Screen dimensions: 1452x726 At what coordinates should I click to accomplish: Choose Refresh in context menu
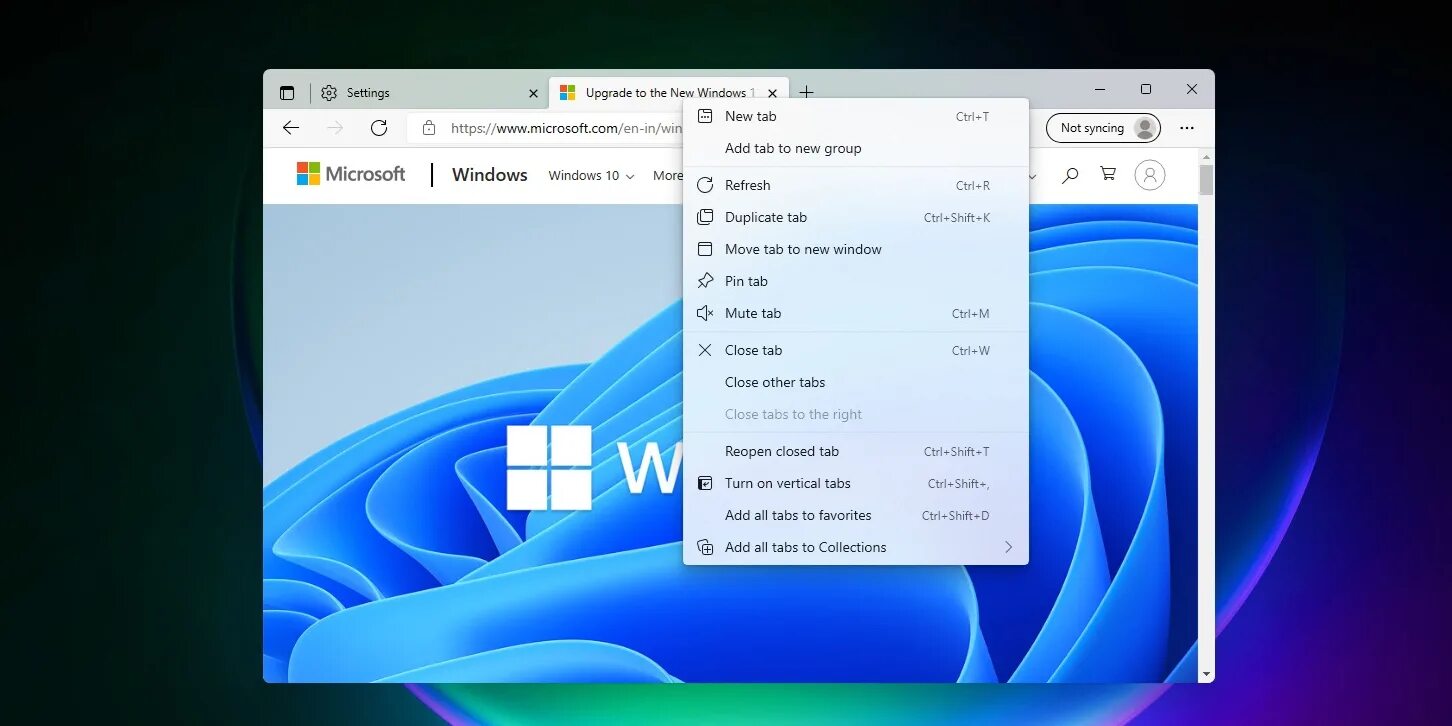pyautogui.click(x=856, y=186)
